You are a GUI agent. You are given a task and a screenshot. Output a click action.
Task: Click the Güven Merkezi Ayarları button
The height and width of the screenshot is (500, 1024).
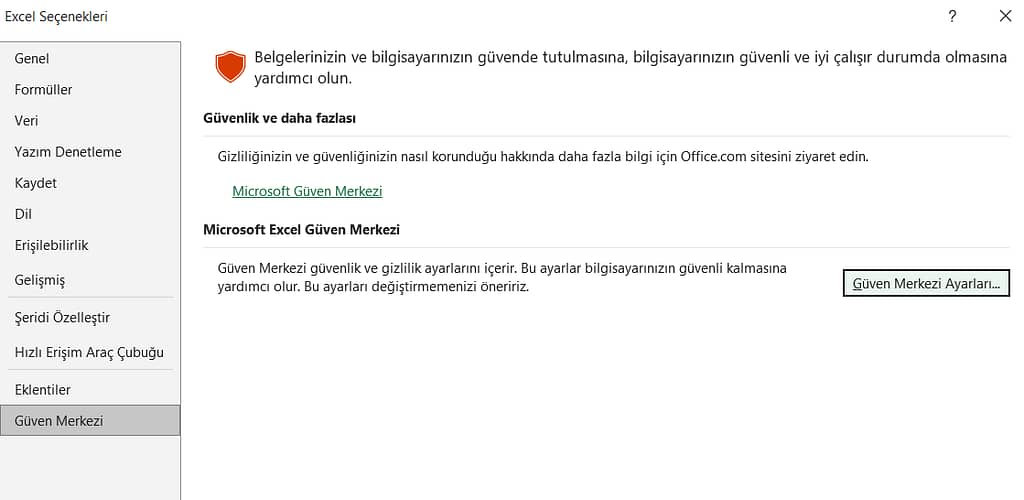click(x=926, y=283)
